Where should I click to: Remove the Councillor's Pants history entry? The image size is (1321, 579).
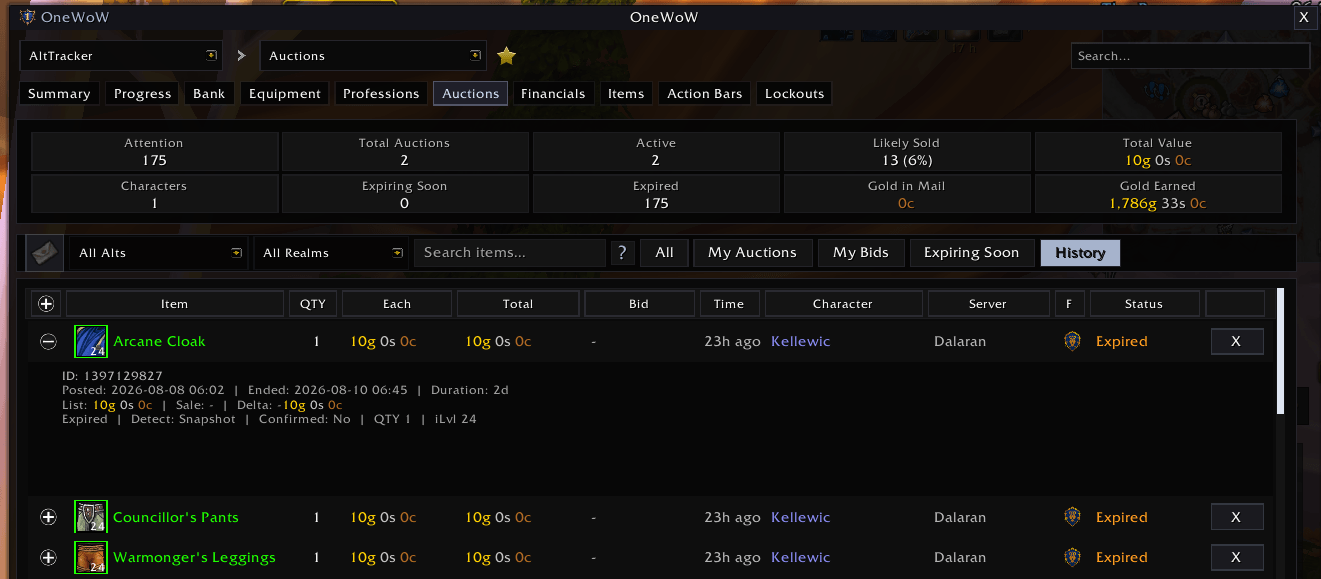point(1236,517)
